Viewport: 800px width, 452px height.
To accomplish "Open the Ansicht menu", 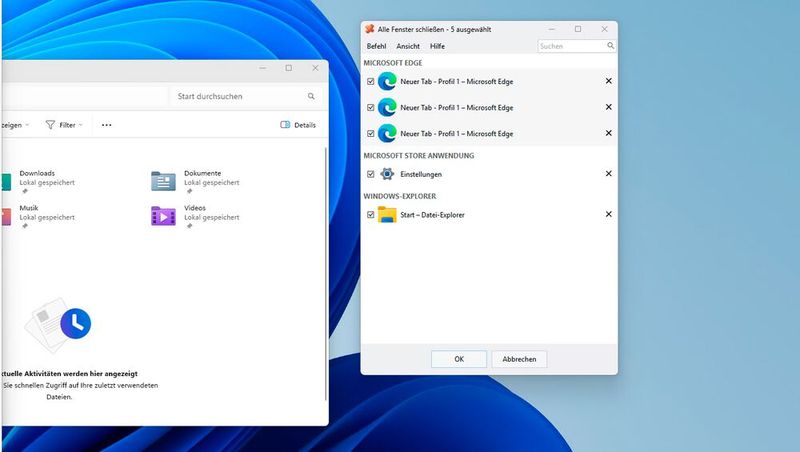I will (x=408, y=46).
